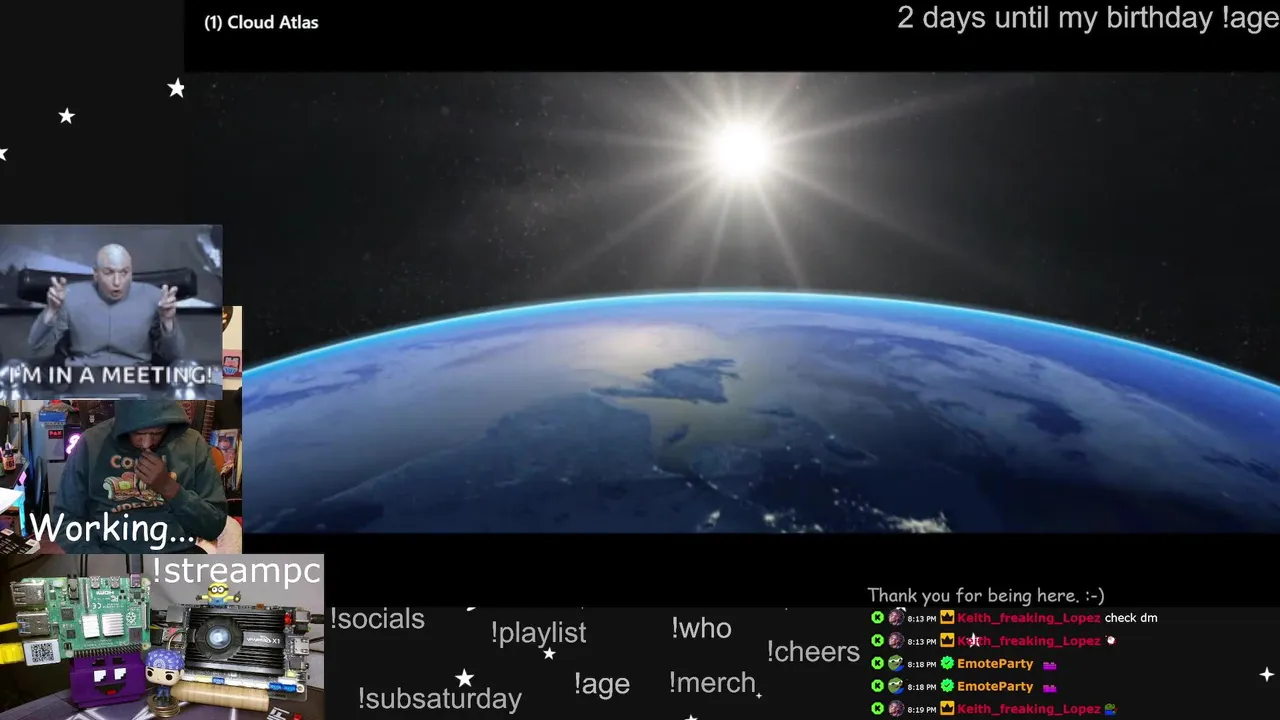The width and height of the screenshot is (1280, 720).
Task: Click the standalone "!age" command near !merch
Action: [x=601, y=684]
